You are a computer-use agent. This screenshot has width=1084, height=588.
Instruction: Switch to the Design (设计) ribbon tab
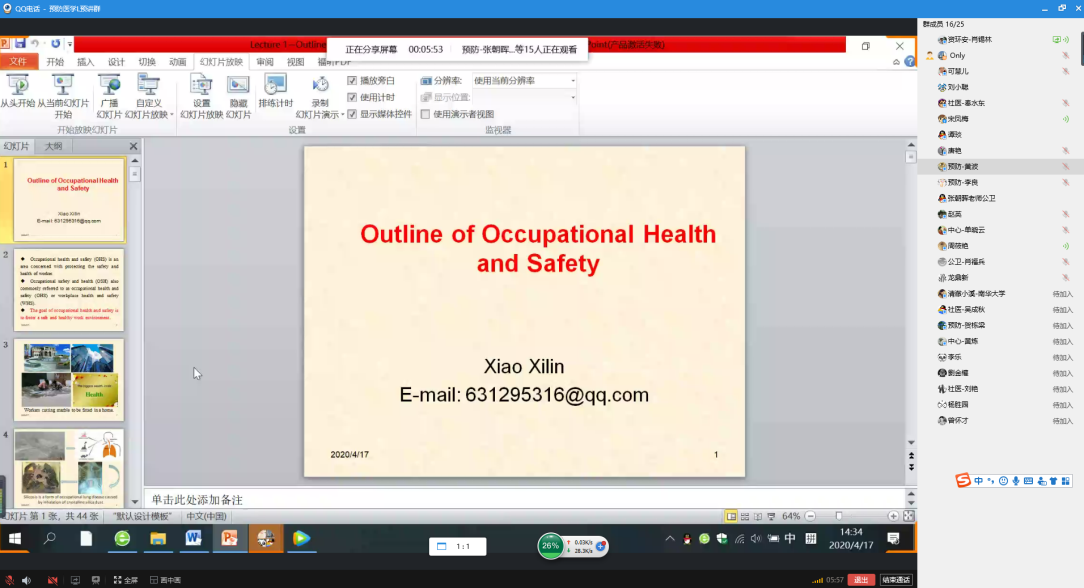click(x=116, y=62)
